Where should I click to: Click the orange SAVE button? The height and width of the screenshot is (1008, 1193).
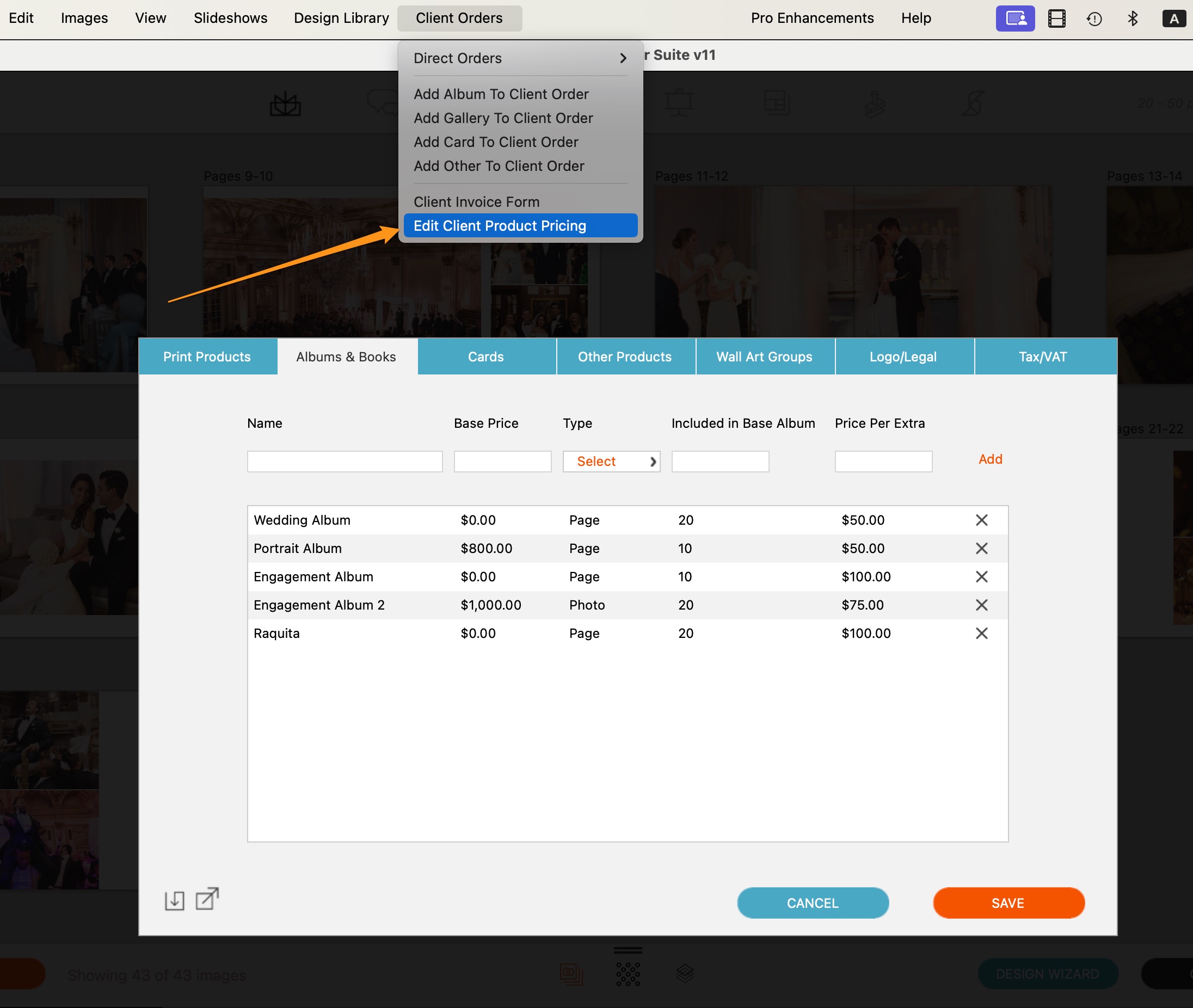[x=1008, y=903]
